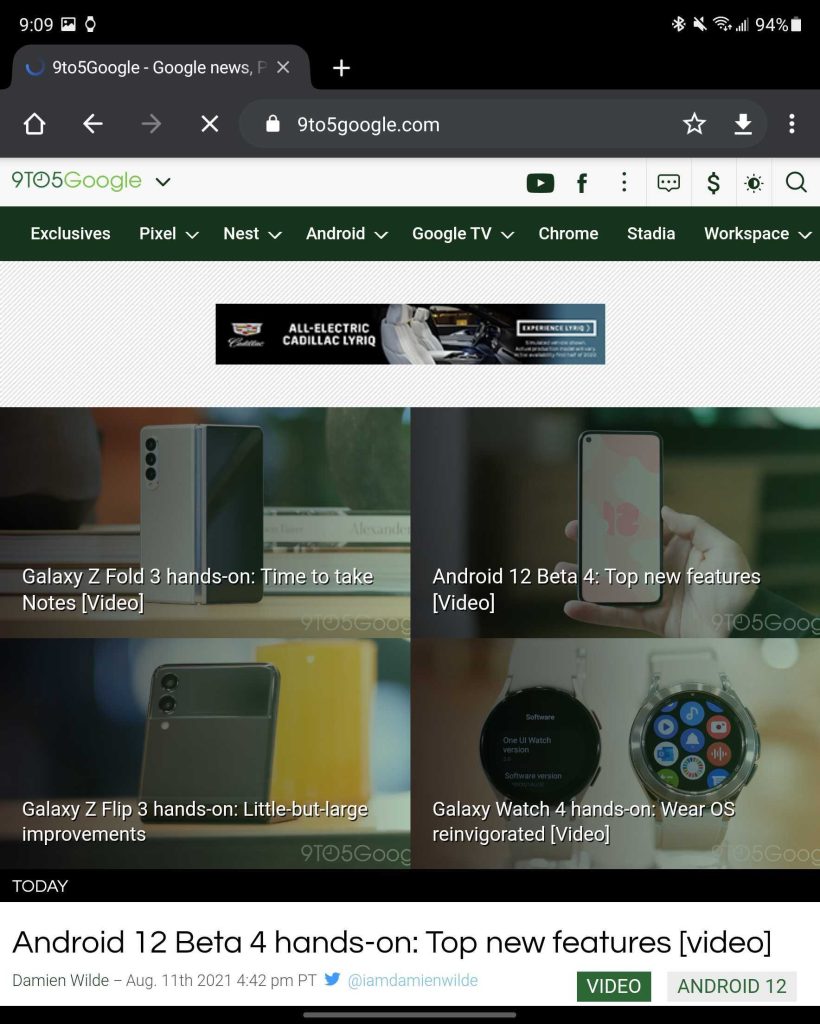820x1024 pixels.
Task: Open the site search magnifier
Action: click(x=796, y=182)
